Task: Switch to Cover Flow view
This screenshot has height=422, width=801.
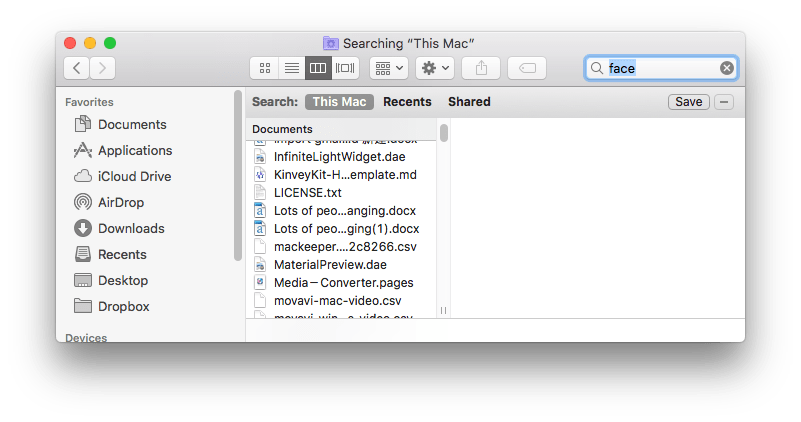Action: click(345, 68)
